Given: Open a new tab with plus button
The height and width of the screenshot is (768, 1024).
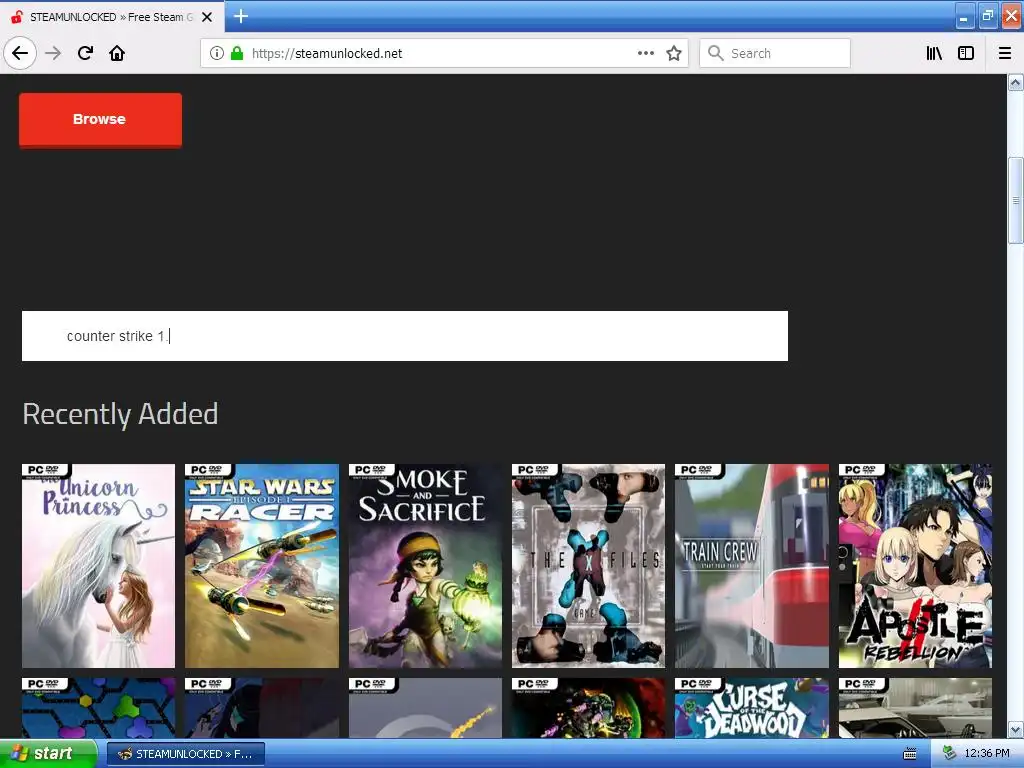Looking at the screenshot, I should point(240,16).
